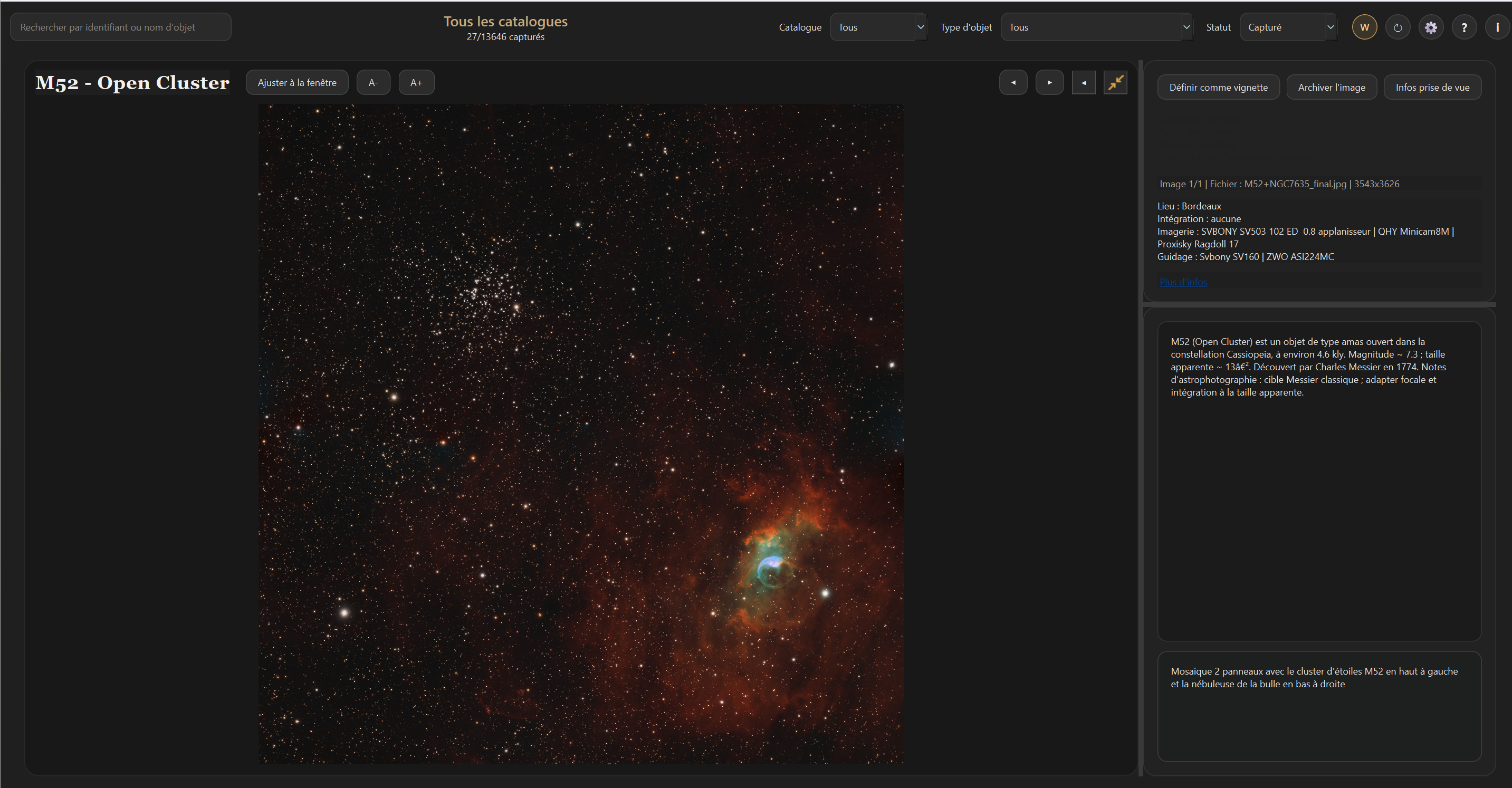Screen dimensions: 1512x788
Task: Open the W profile circle icon
Action: tap(1364, 27)
